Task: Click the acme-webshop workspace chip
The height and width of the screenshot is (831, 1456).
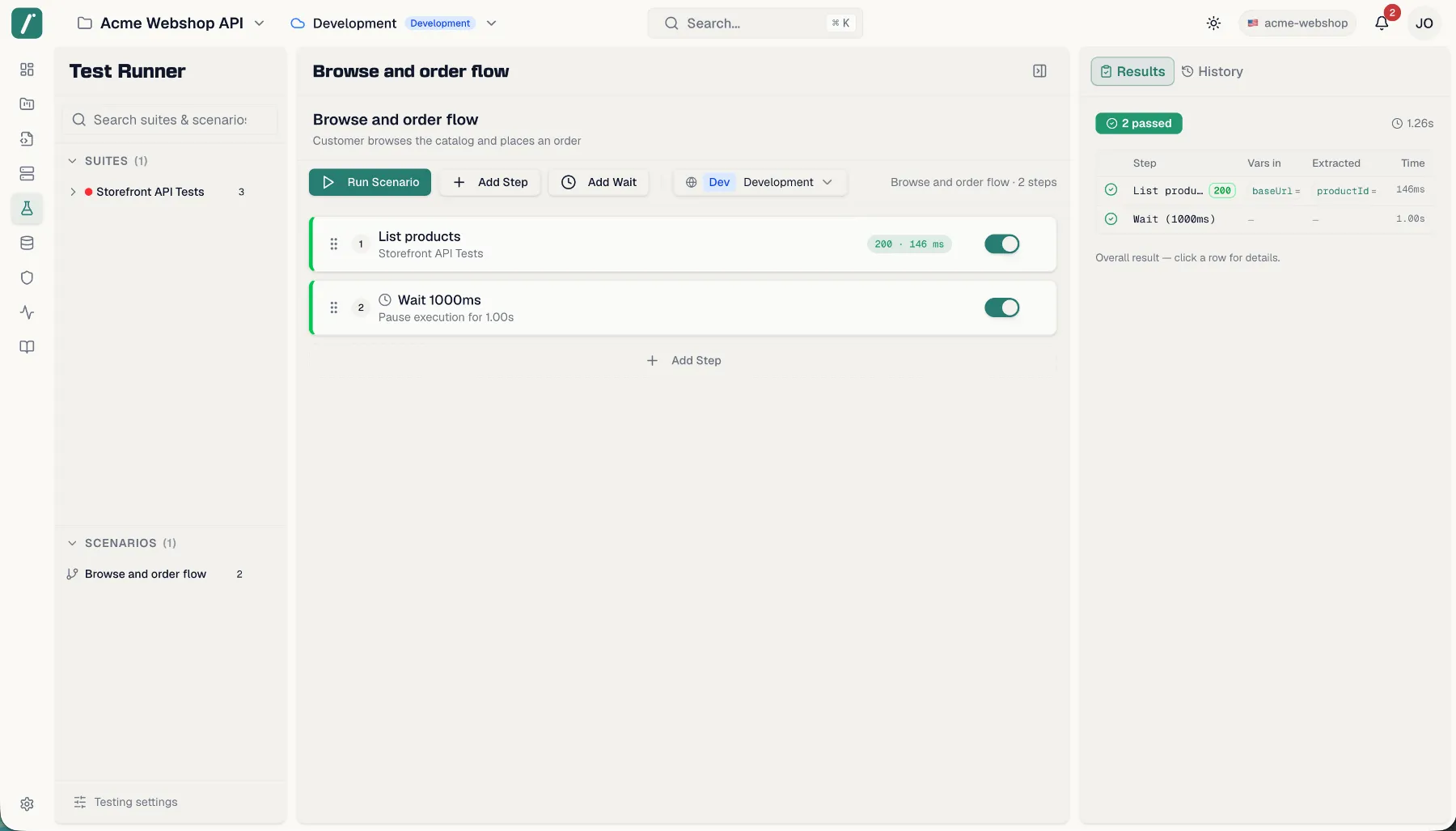Action: click(x=1297, y=23)
